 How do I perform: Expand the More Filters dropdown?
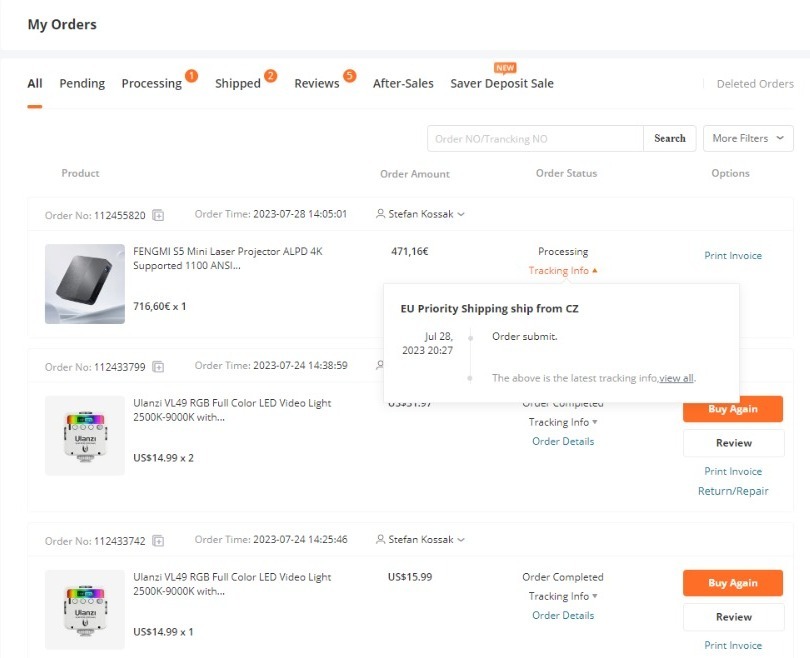click(x=748, y=138)
